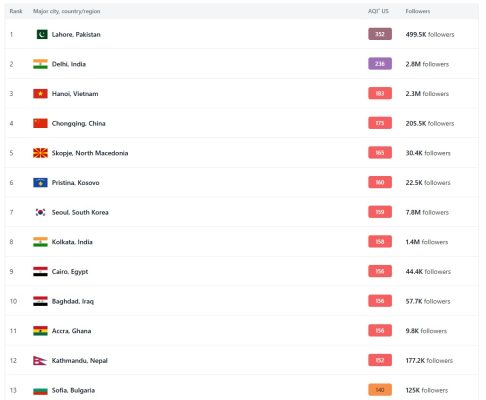Click the India flag icon beside Kolkata
The height and width of the screenshot is (400, 486).
pyautogui.click(x=40, y=242)
